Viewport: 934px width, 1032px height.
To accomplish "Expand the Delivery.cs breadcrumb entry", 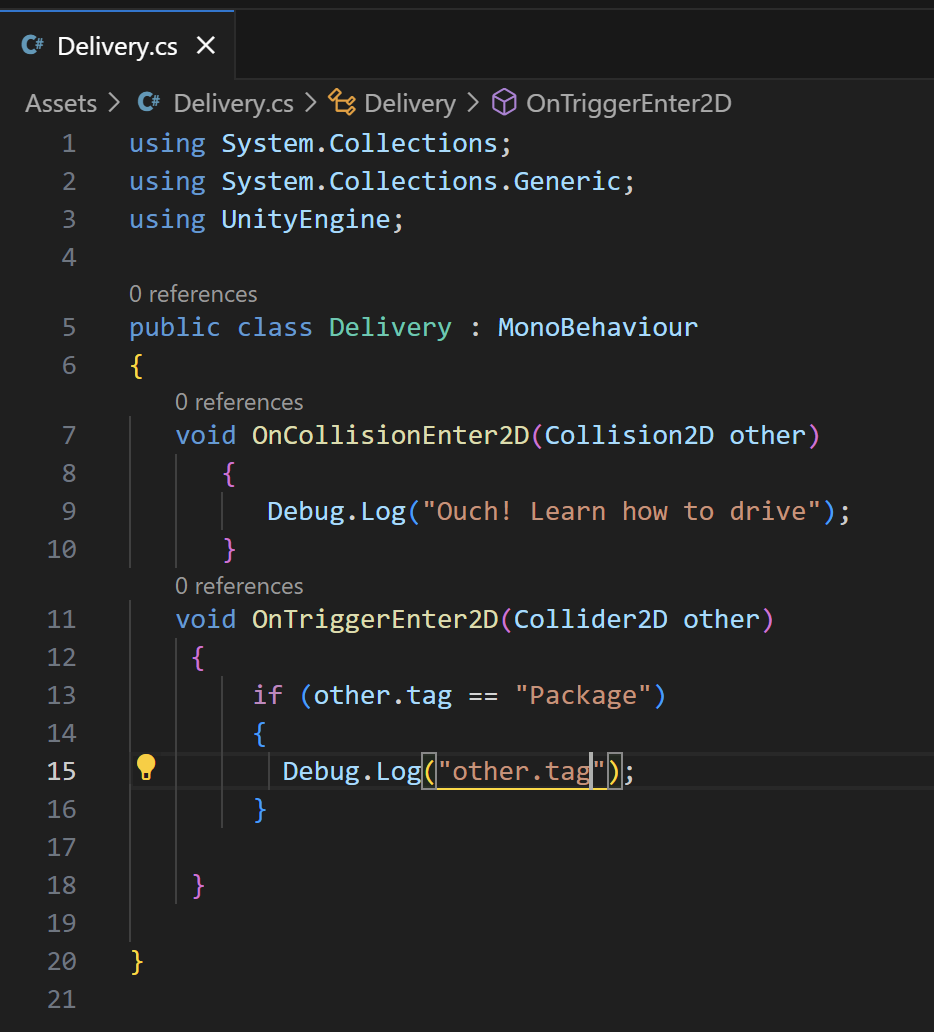I will [x=233, y=102].
